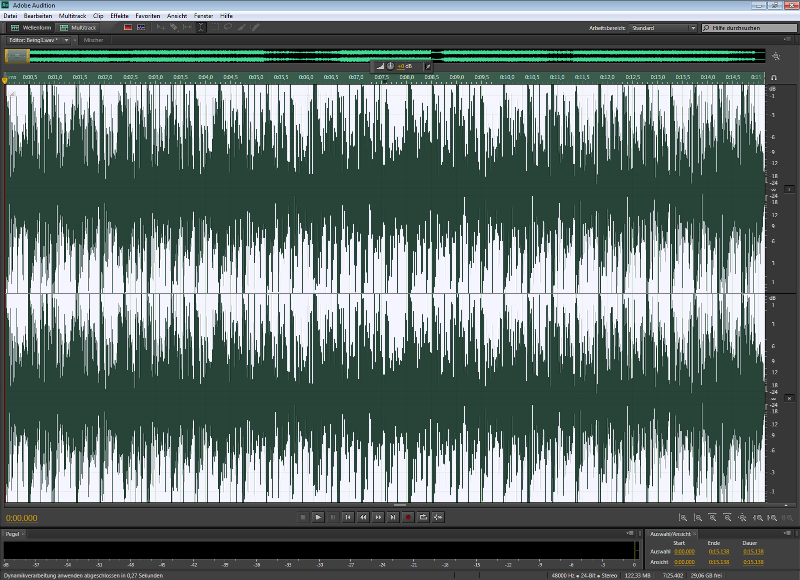
Task: Select the Time Selection tool
Action: pyautogui.click(x=201, y=28)
